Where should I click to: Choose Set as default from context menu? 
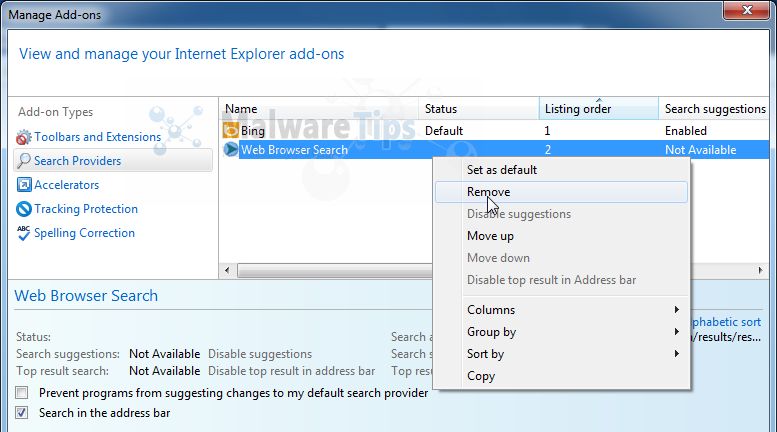point(561,170)
